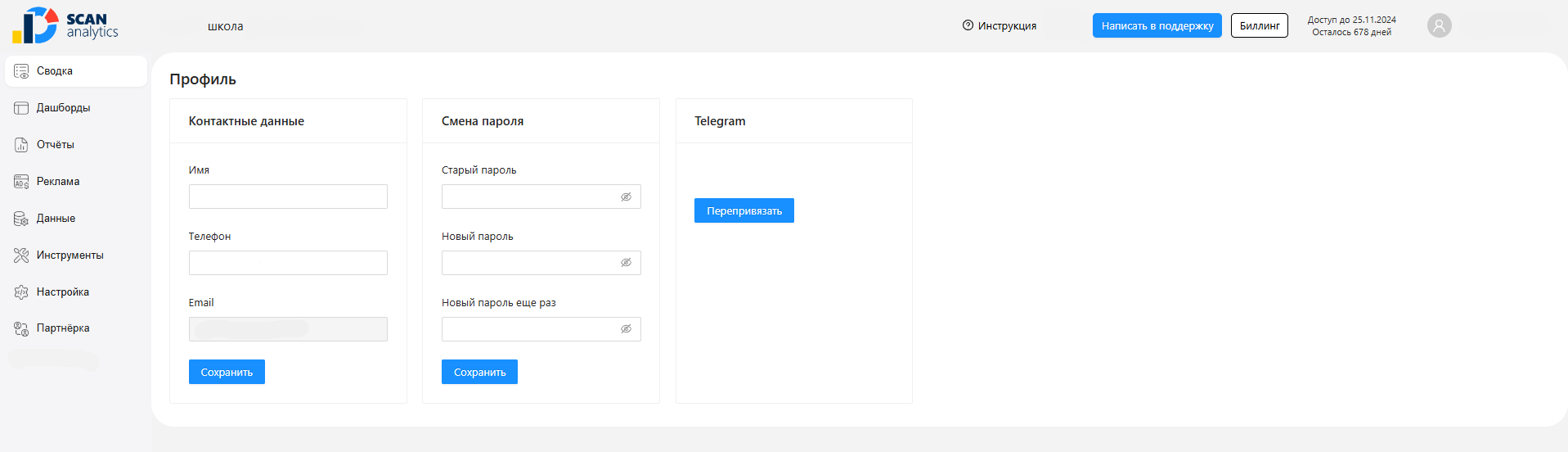Focus the Новый пароль input
1568x452 pixels.
click(541, 263)
